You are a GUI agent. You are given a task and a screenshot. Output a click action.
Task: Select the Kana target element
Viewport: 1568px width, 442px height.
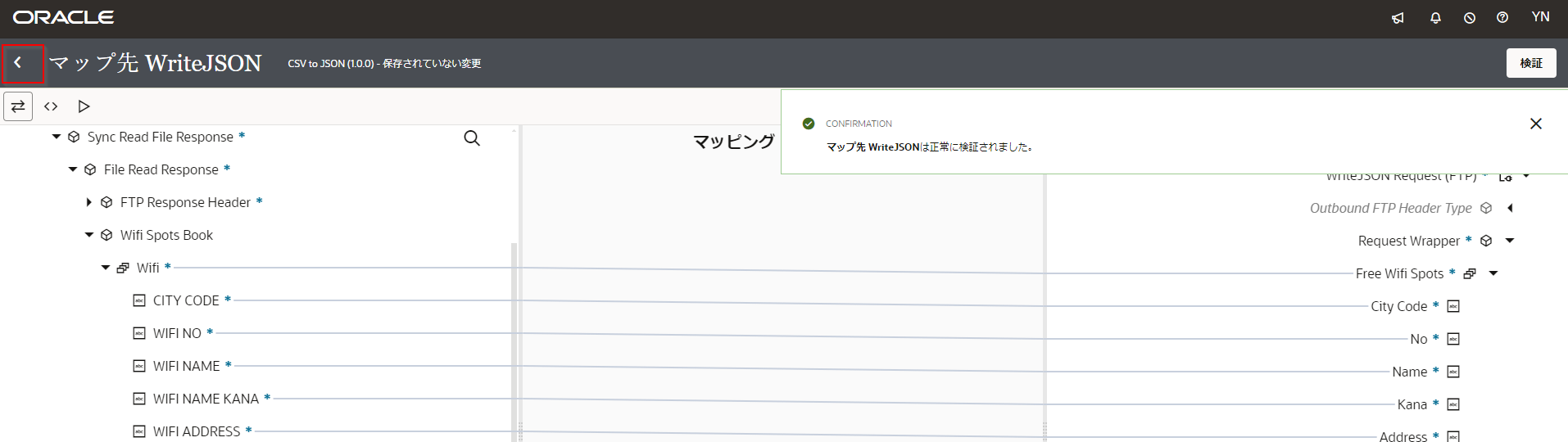click(x=1412, y=404)
